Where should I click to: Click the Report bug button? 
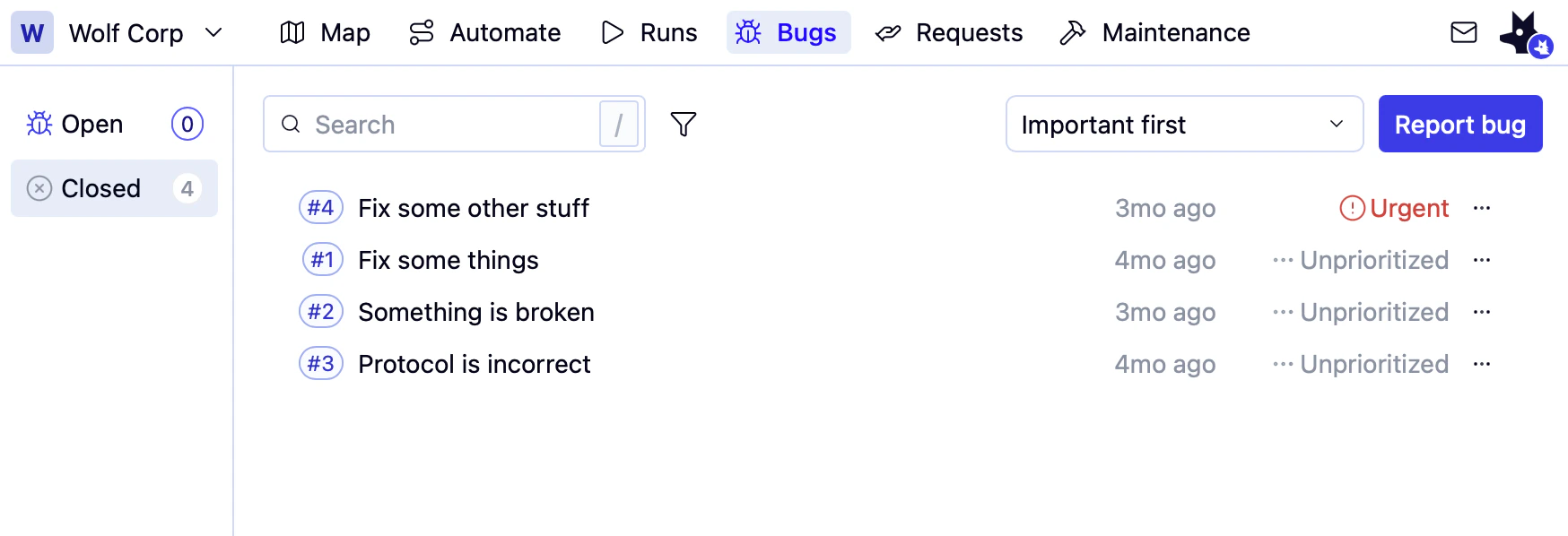(1460, 124)
